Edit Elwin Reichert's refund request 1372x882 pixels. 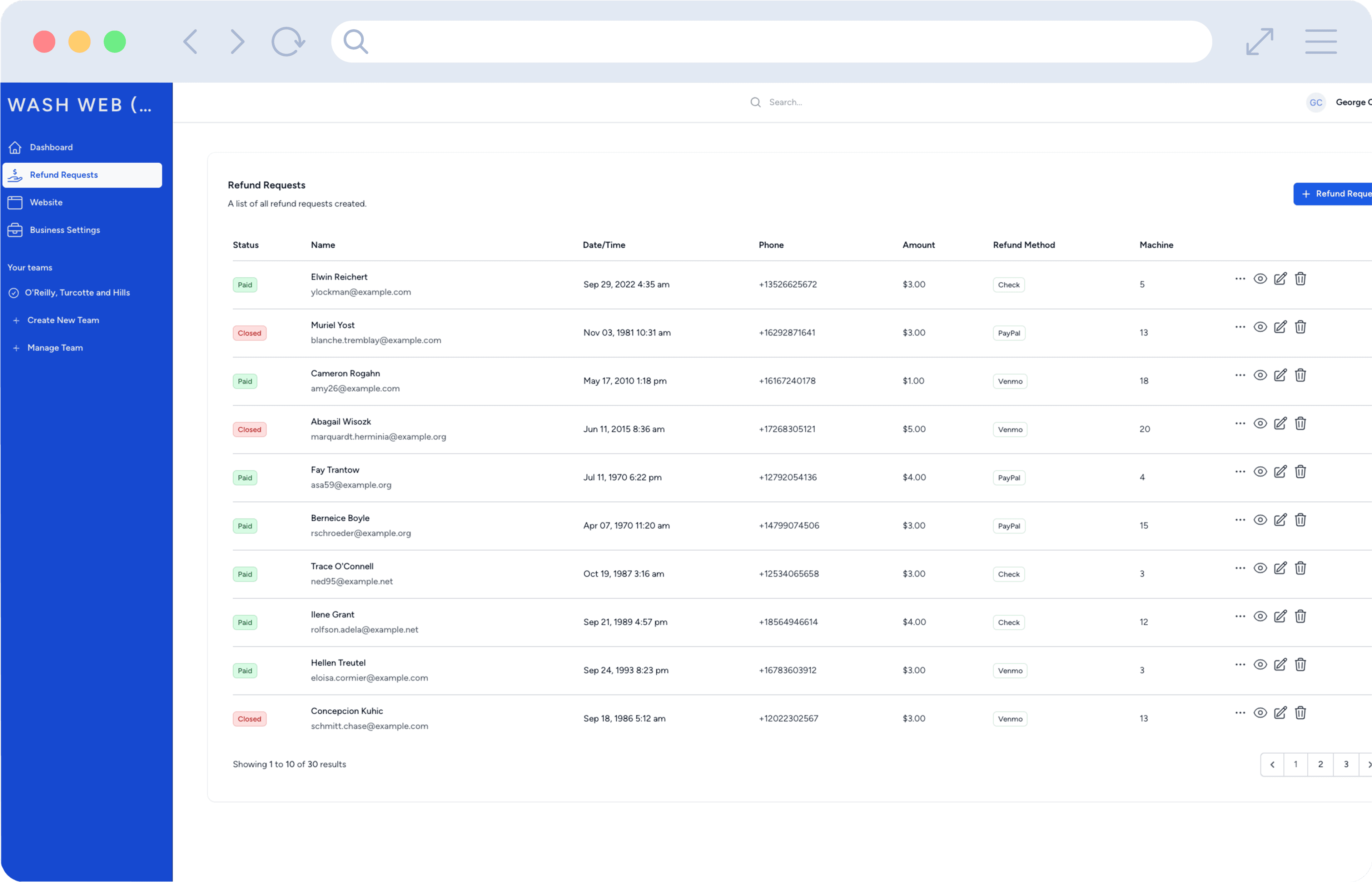tap(1281, 279)
